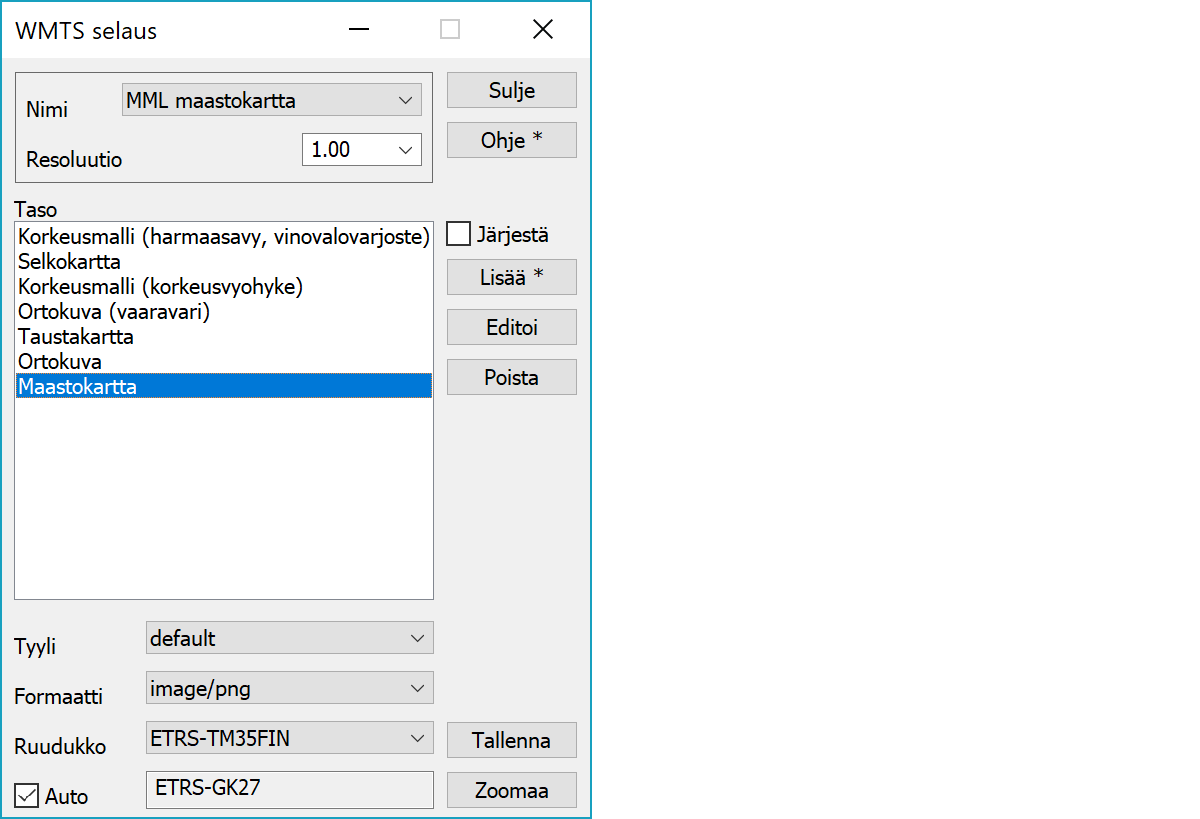Select the Selkokartta layer
This screenshot has width=1200, height=819.
tap(69, 262)
